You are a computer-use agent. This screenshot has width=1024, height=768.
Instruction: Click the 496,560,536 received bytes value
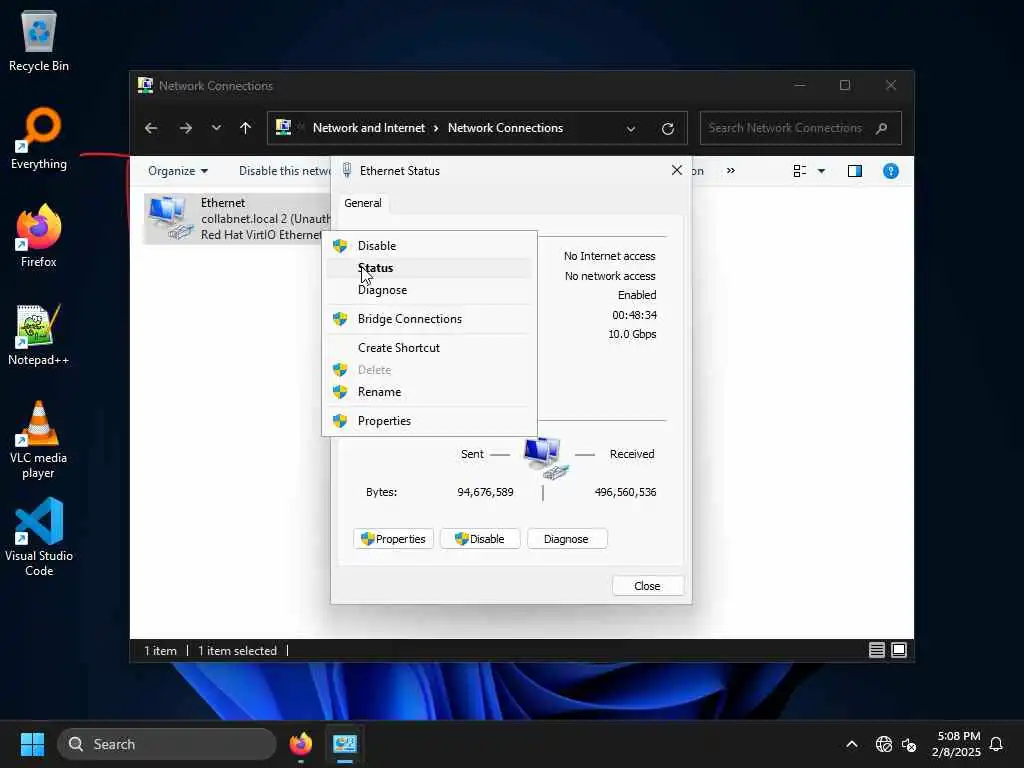click(625, 492)
